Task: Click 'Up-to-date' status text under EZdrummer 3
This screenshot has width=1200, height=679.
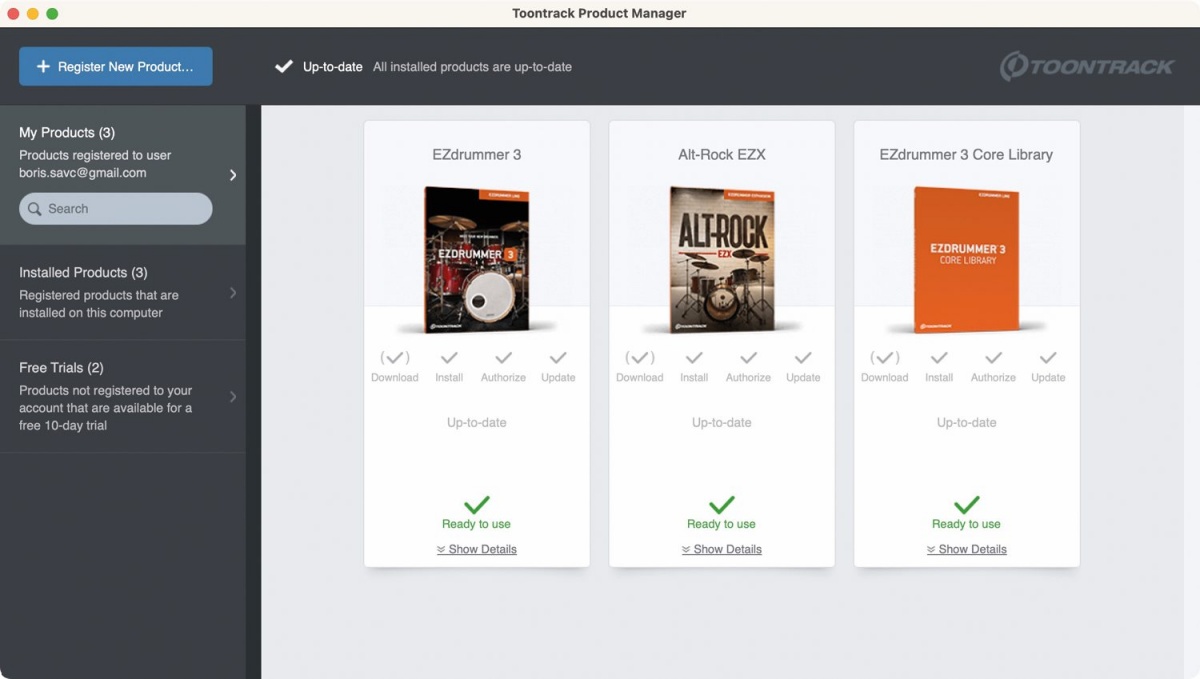Action: pyautogui.click(x=477, y=422)
